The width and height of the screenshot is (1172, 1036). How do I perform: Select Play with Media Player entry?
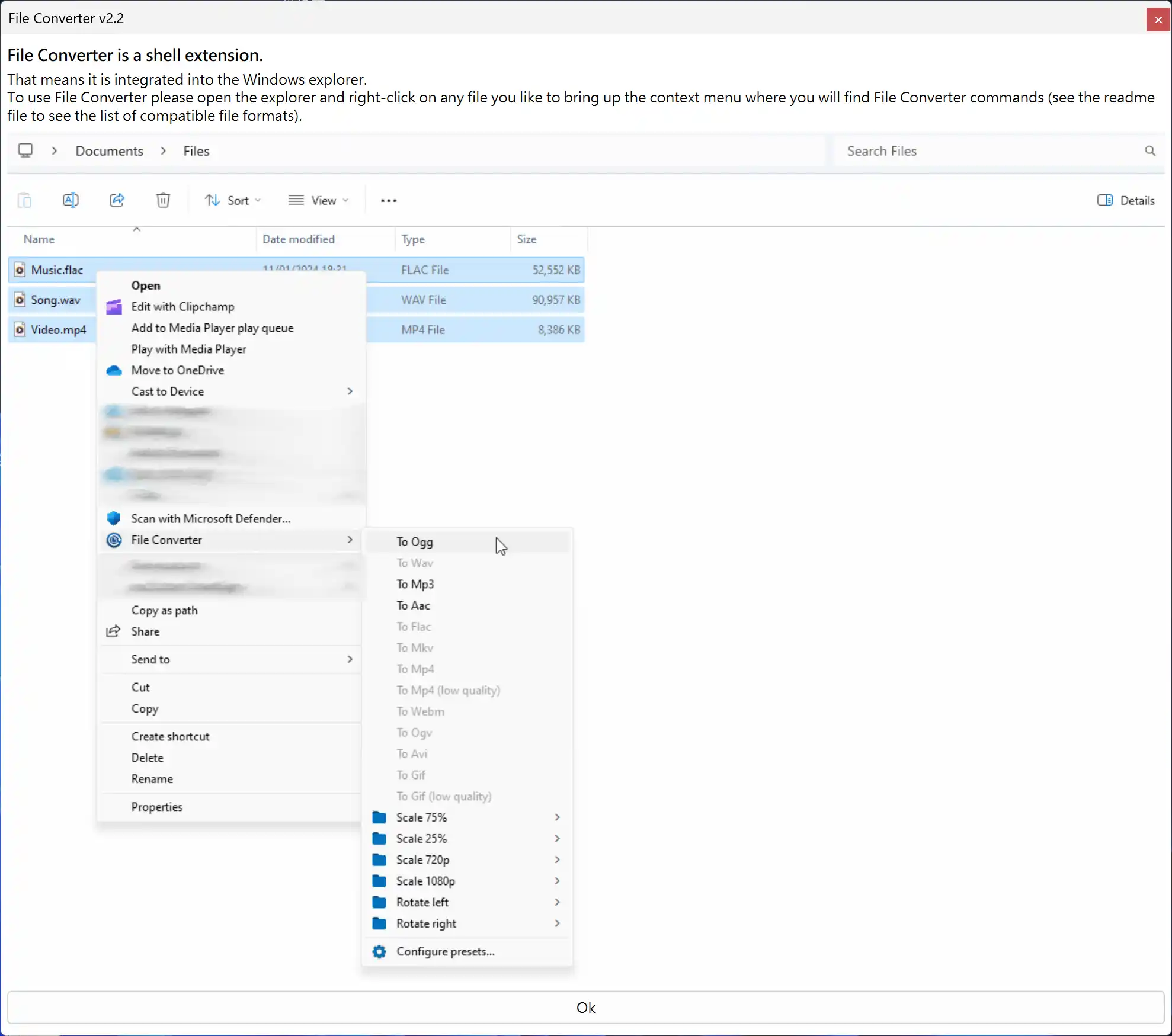231,349
